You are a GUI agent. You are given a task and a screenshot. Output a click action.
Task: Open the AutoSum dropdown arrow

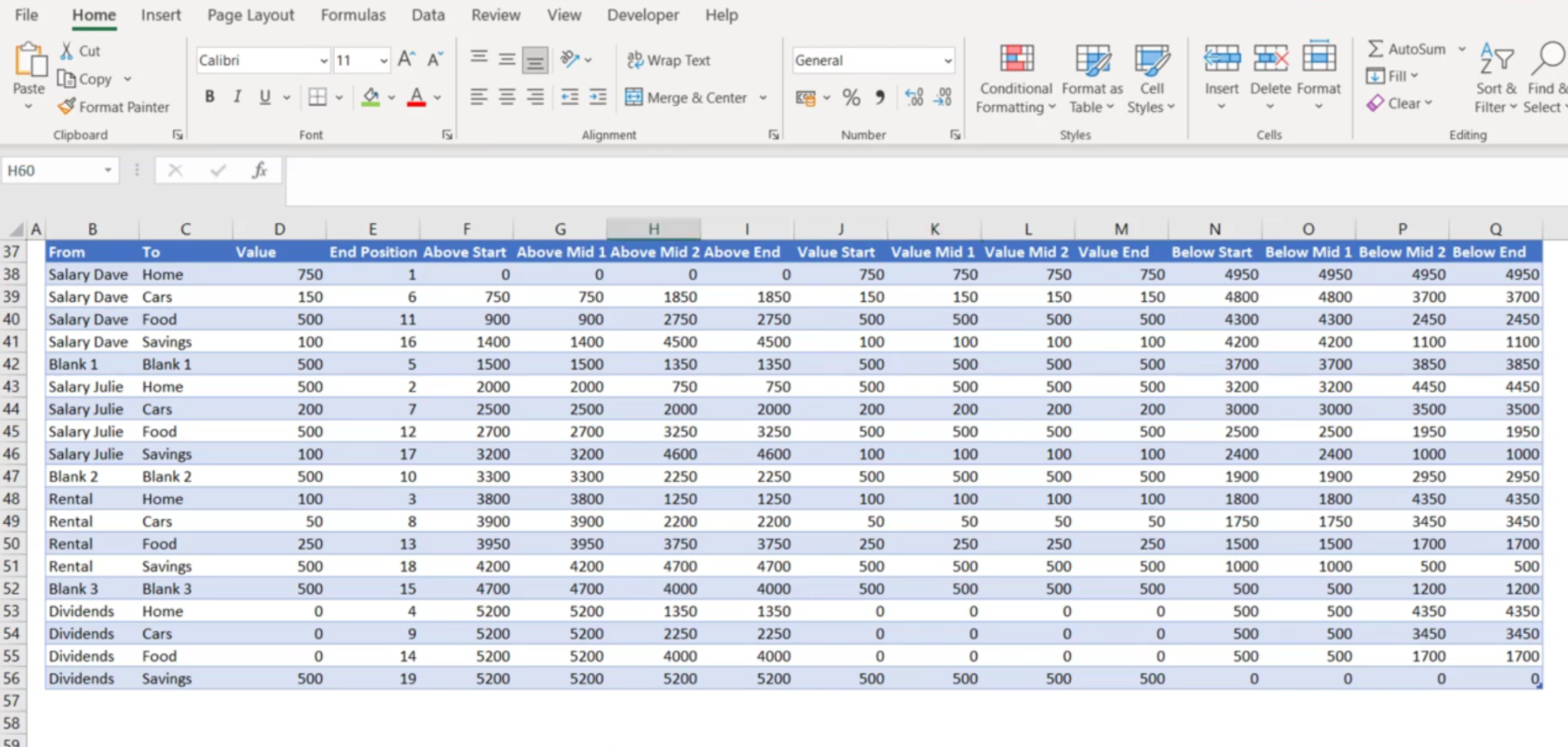click(1462, 49)
